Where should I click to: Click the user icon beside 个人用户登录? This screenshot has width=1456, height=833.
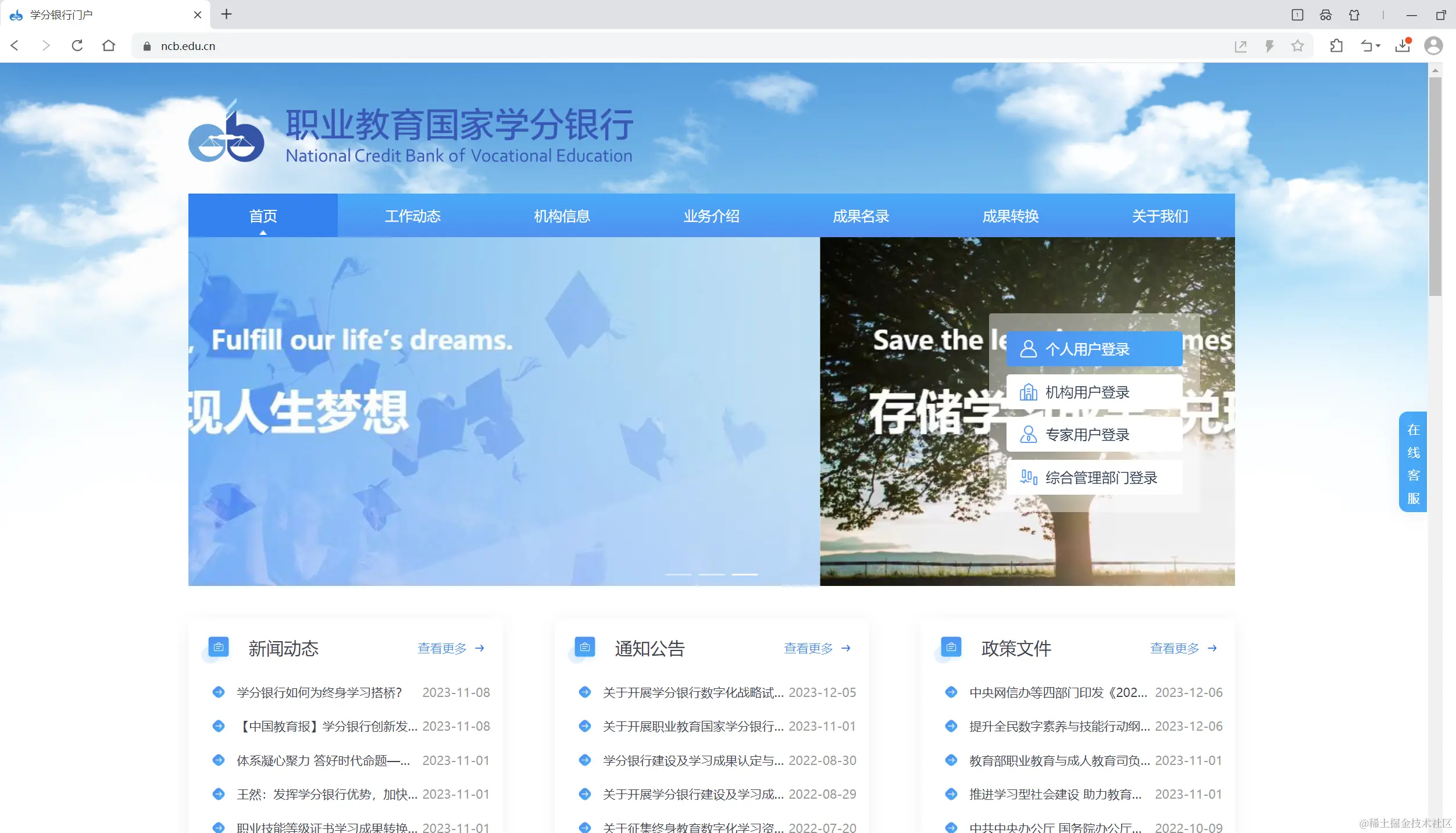pos(1028,348)
